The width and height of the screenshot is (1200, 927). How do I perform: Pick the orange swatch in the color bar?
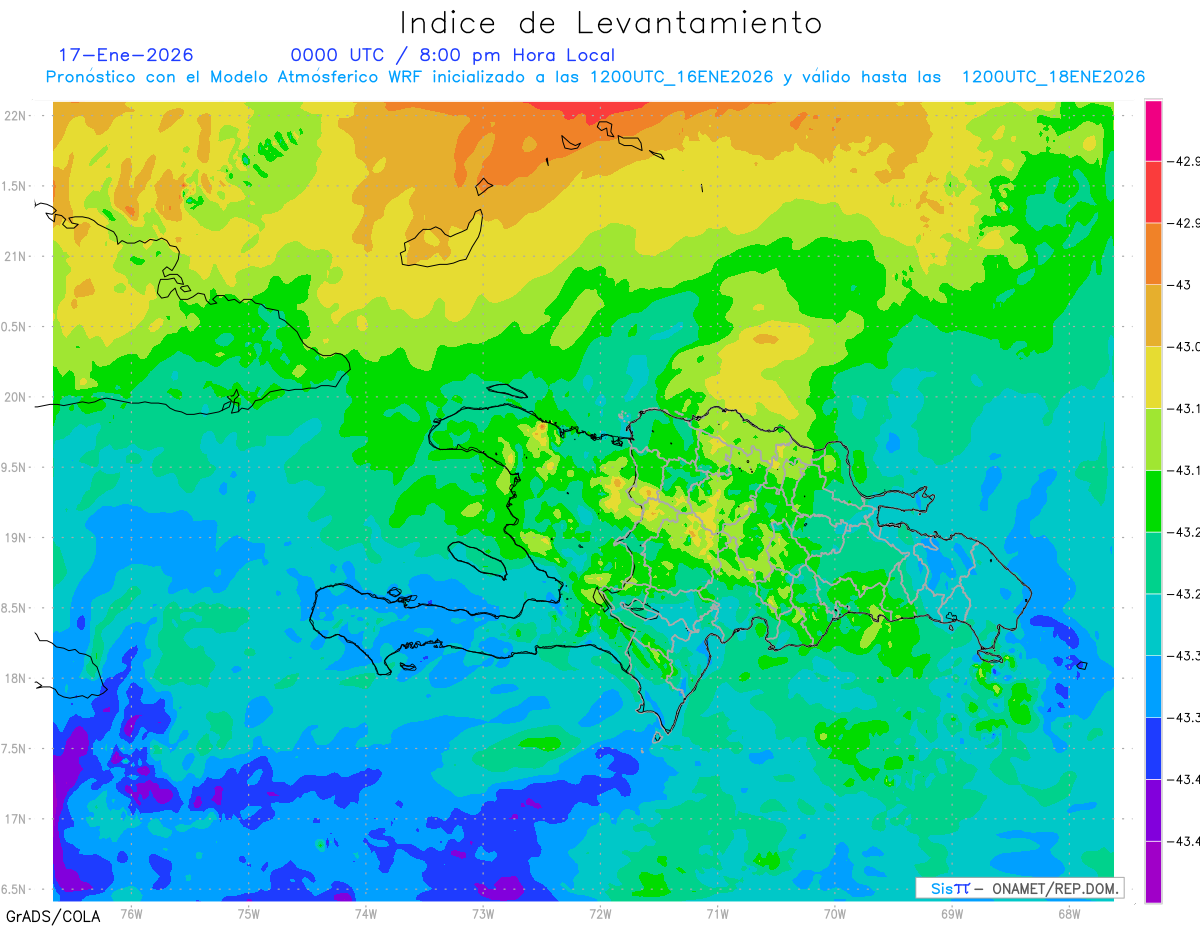(x=1153, y=254)
